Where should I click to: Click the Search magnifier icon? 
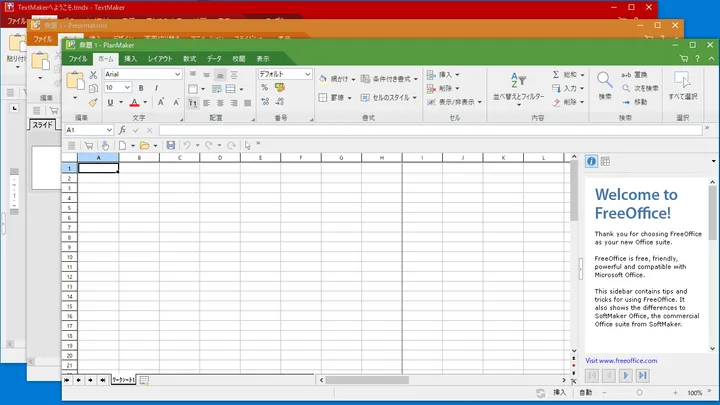pyautogui.click(x=605, y=81)
